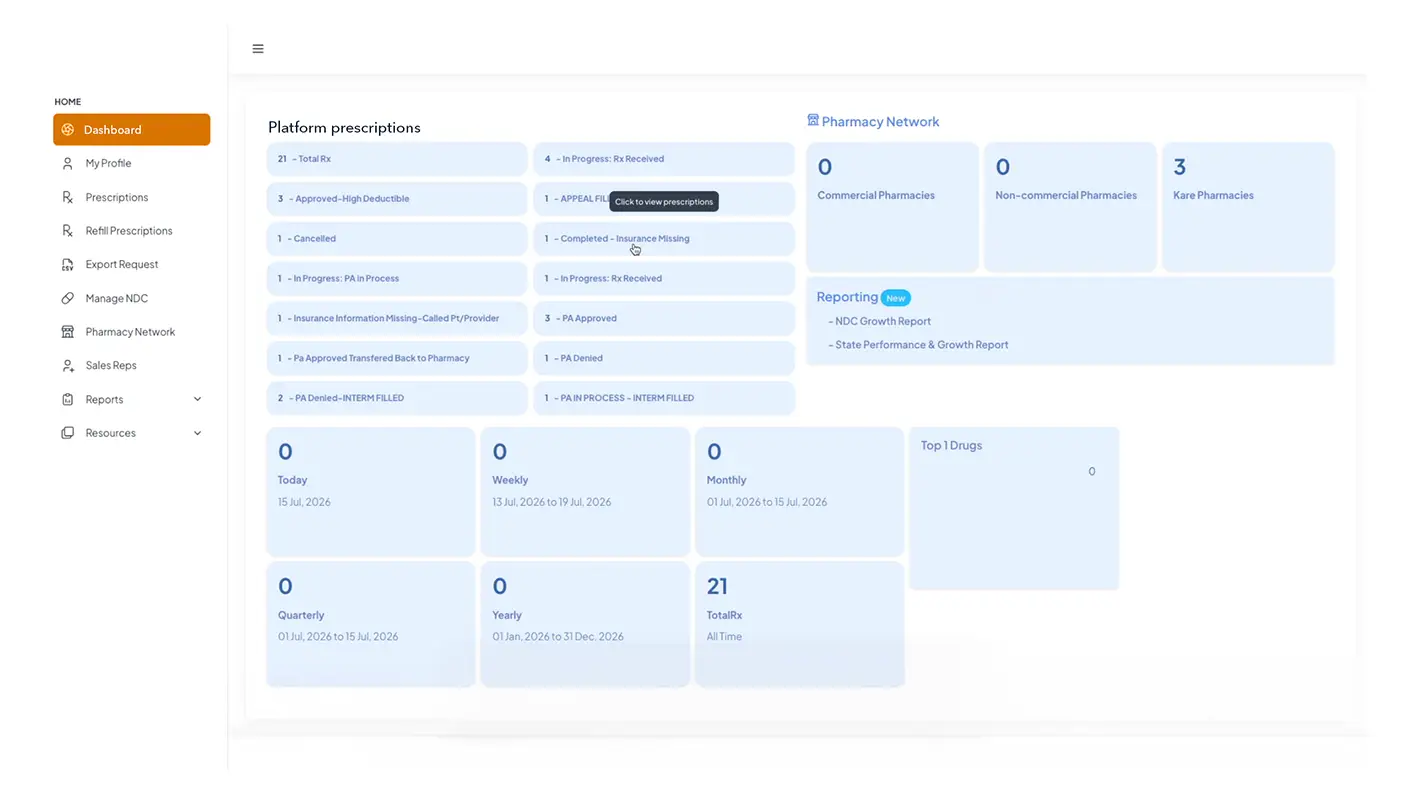Click the Resources library icon
Screen dimensions: 1412x795
pyautogui.click(x=68, y=433)
